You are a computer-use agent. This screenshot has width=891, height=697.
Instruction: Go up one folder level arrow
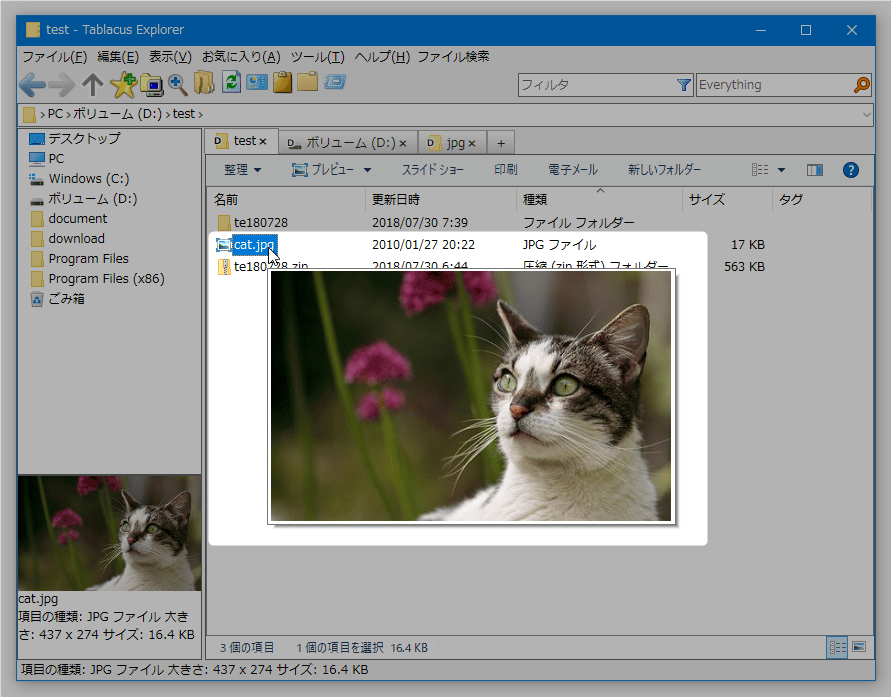click(92, 85)
